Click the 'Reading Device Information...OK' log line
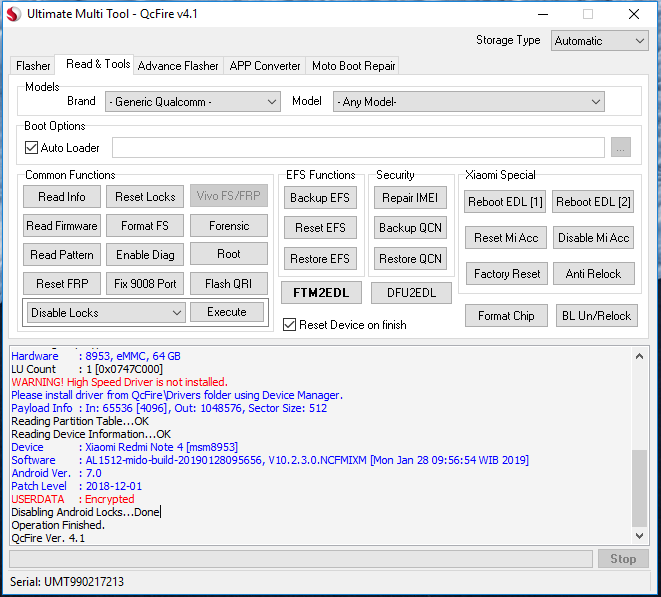 click(x=91, y=434)
